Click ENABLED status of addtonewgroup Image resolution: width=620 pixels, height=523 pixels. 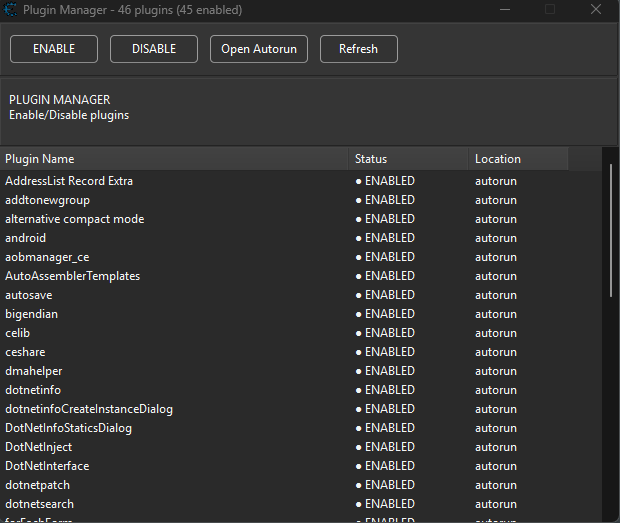pyautogui.click(x=385, y=200)
